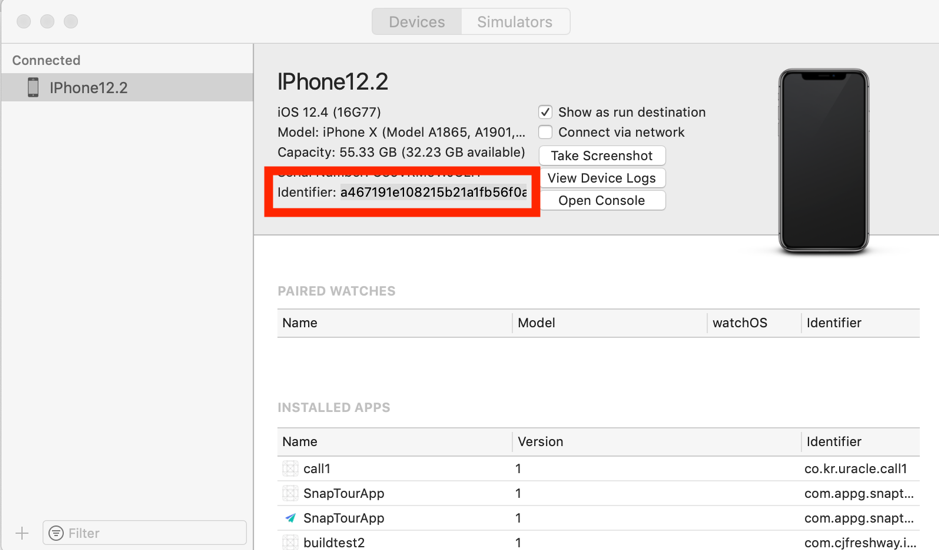
Task: Click installed apps Identifier column header
Action: tap(861, 442)
